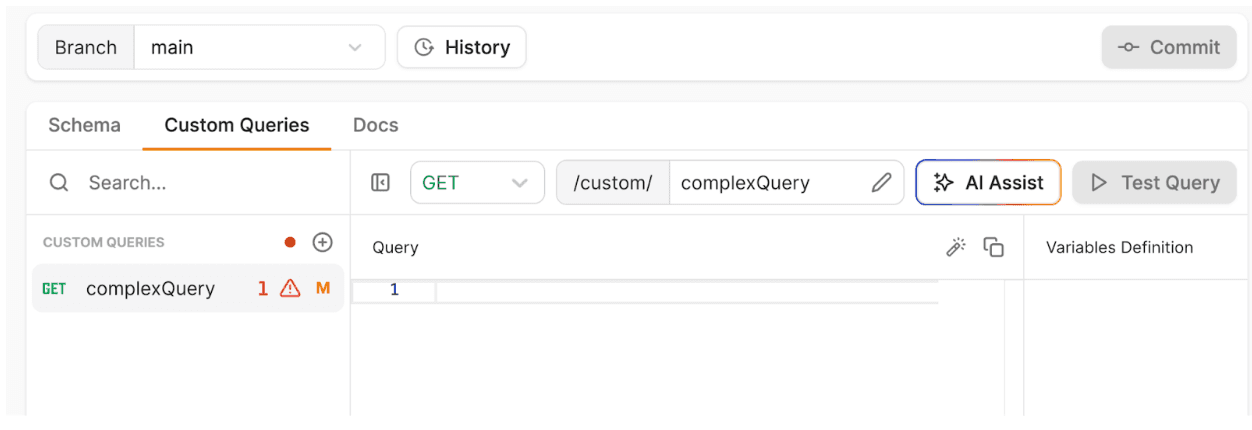Click the warning triangle on complexQuery
Screen dimensions: 1252x430
tap(290, 288)
